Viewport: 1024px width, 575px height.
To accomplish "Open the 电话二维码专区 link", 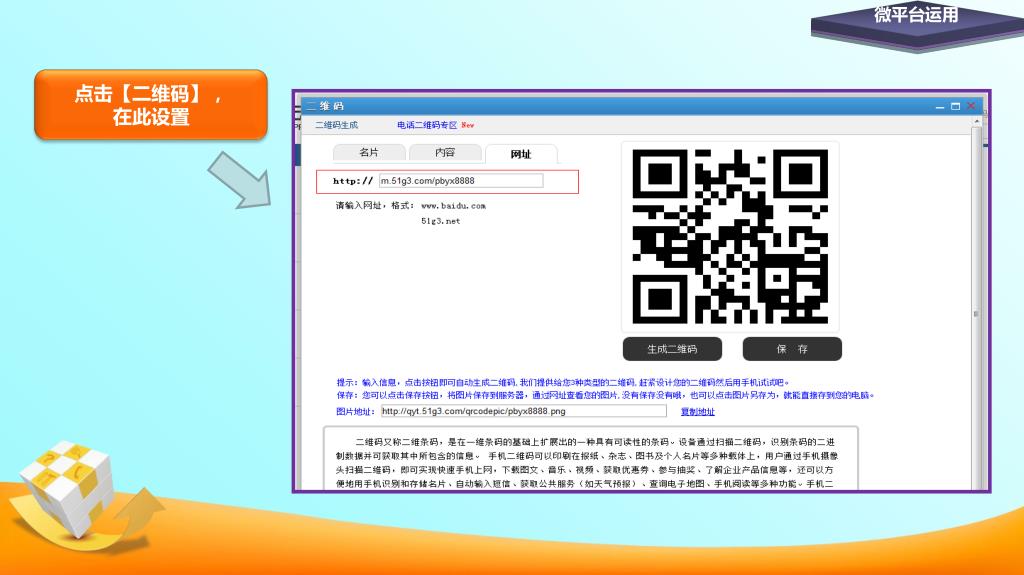I will 427,125.
